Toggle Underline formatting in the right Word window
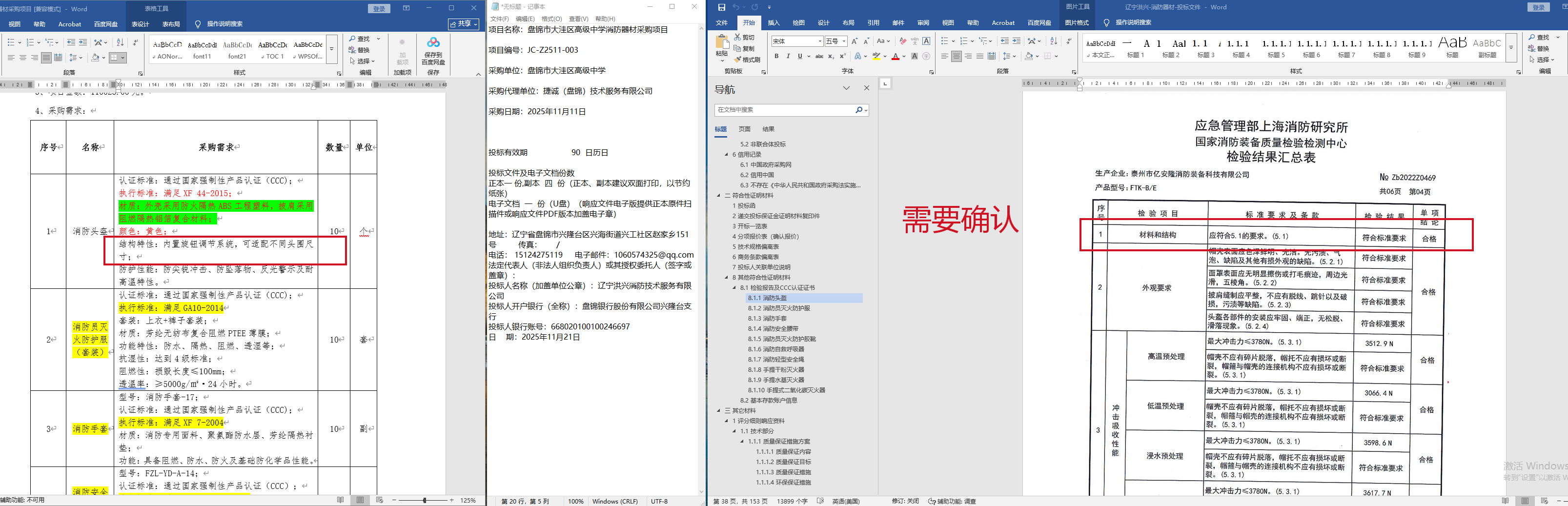Viewport: 1568px width, 506px height. (x=800, y=56)
